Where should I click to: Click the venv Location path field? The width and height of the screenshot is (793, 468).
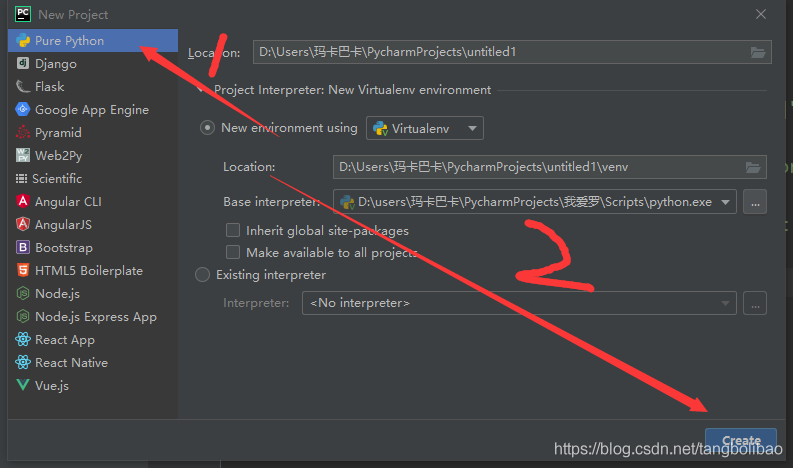click(549, 167)
